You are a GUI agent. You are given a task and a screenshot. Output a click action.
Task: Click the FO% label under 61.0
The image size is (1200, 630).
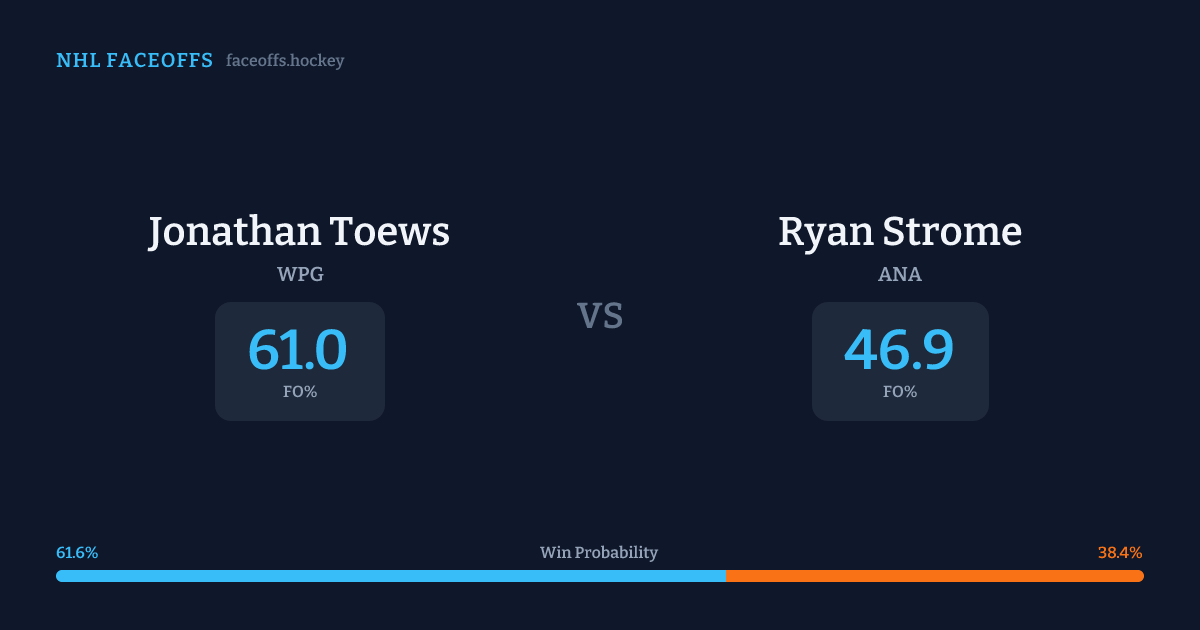[x=300, y=392]
